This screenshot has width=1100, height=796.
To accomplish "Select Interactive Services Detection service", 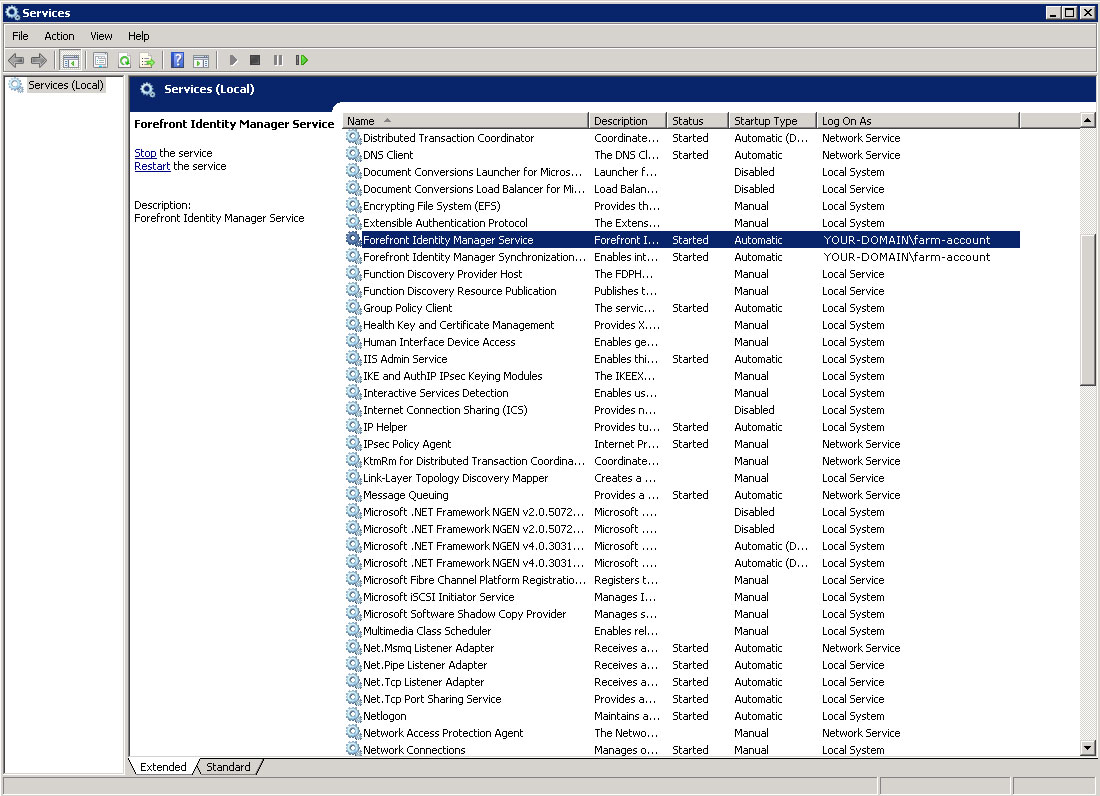I will point(680,393).
